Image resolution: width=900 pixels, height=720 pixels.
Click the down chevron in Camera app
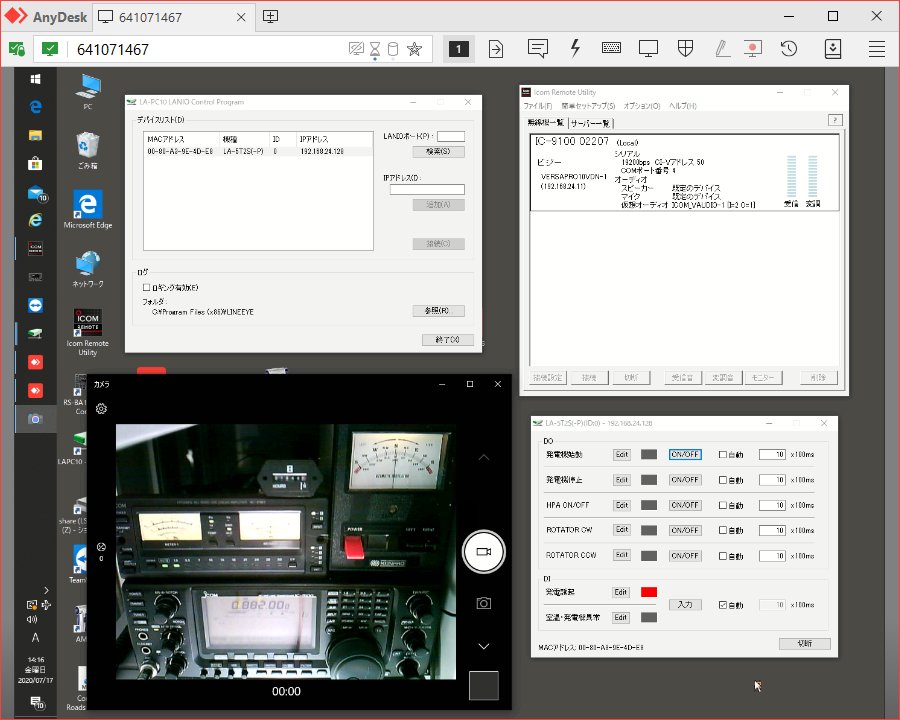tap(483, 647)
